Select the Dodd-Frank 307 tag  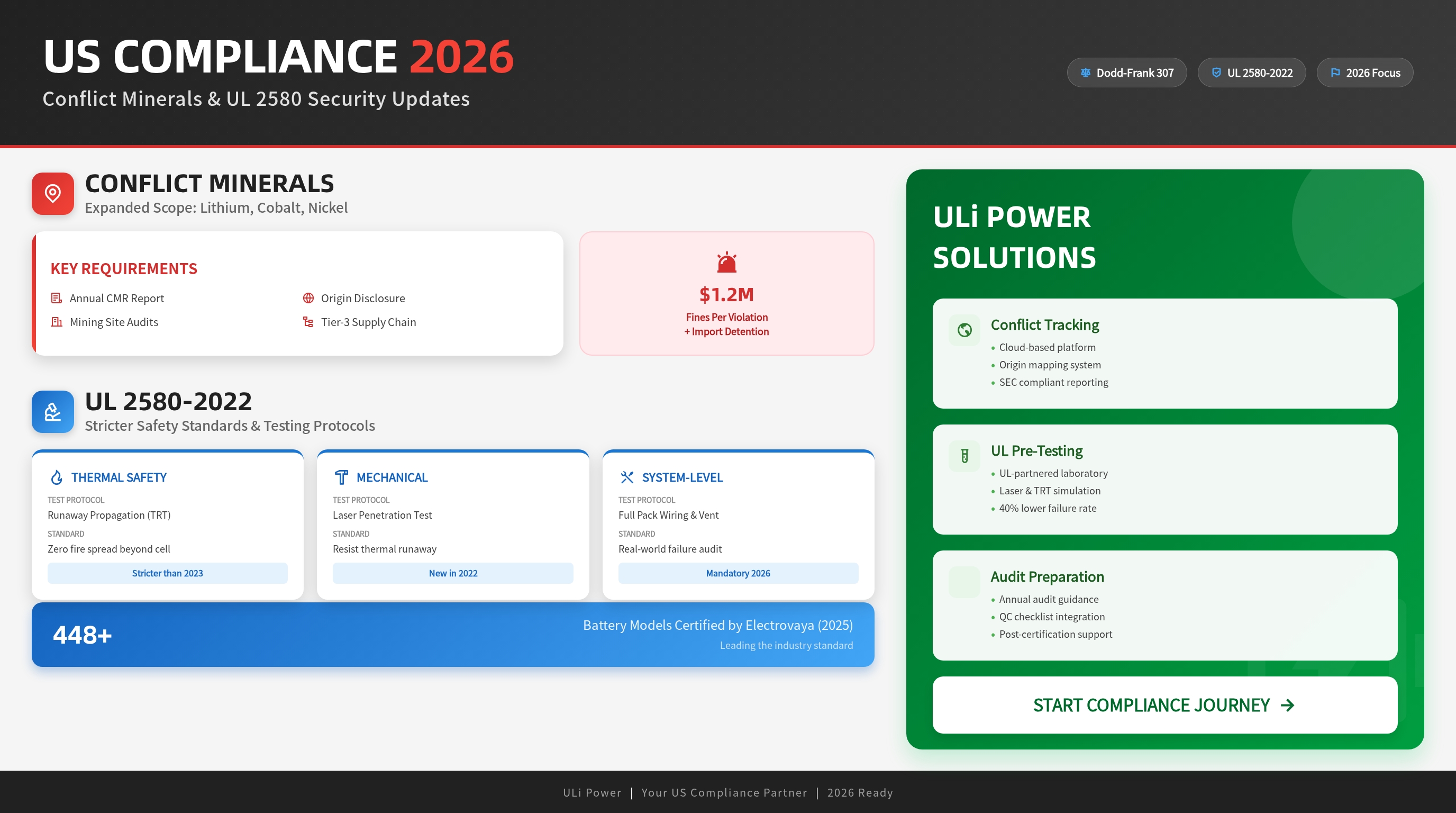1126,73
